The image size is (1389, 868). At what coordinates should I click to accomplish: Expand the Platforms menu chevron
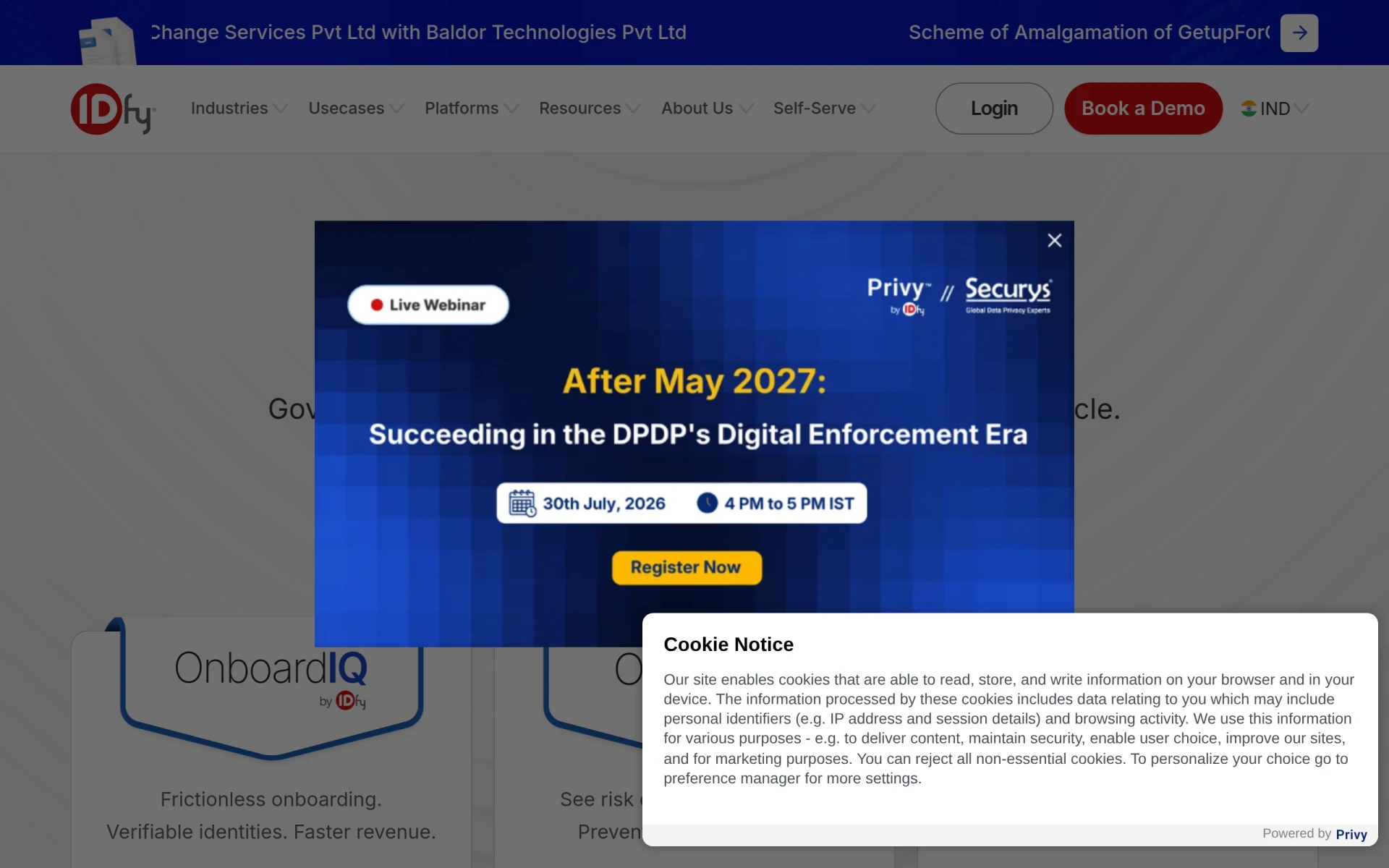tap(511, 109)
